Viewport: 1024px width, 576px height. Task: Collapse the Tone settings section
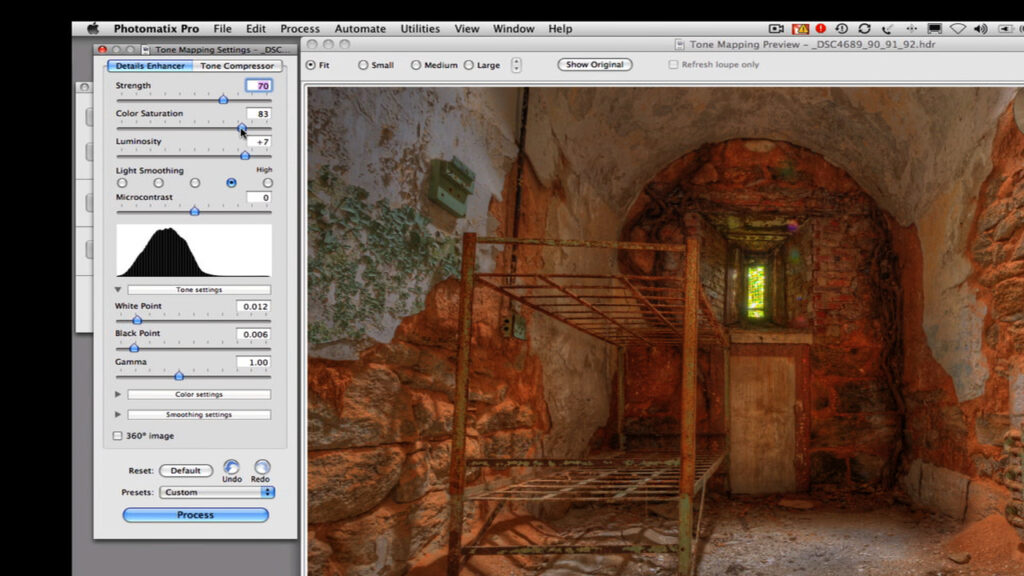(x=118, y=290)
